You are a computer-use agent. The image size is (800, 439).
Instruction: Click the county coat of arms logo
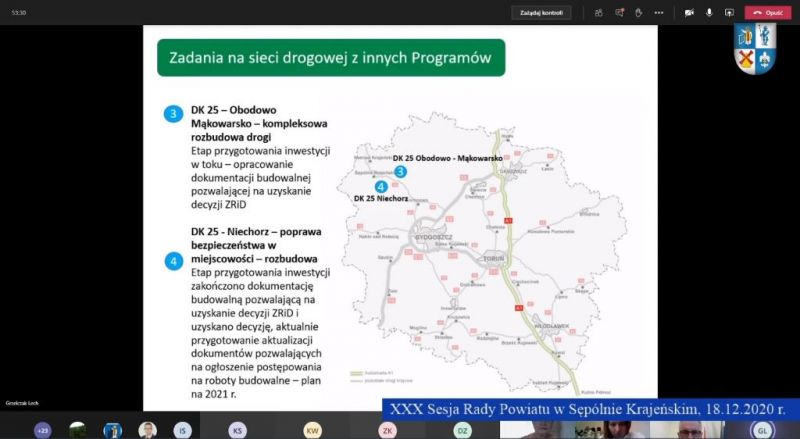coord(755,48)
